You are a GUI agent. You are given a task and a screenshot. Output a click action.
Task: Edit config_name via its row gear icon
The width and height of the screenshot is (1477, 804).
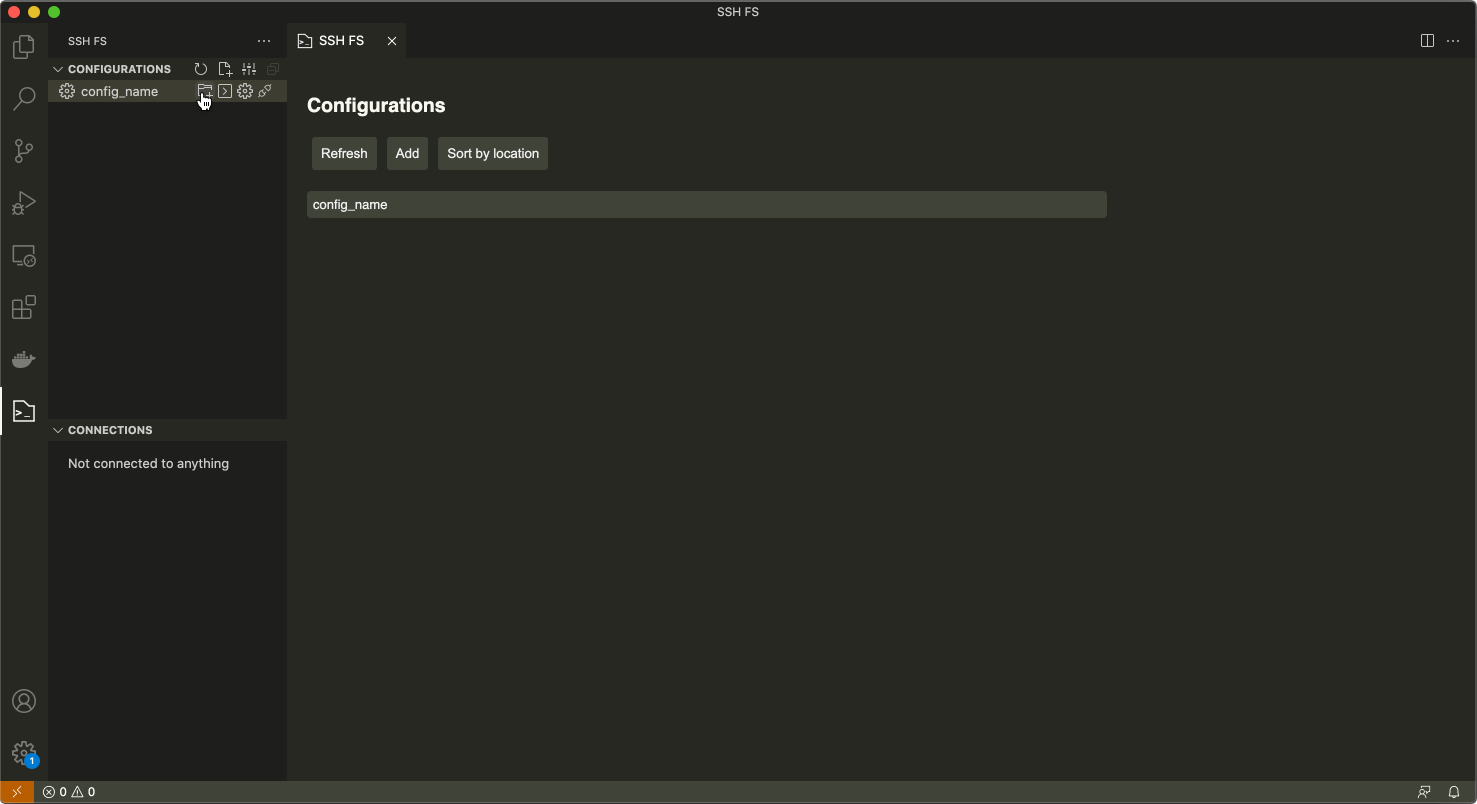pyautogui.click(x=245, y=91)
